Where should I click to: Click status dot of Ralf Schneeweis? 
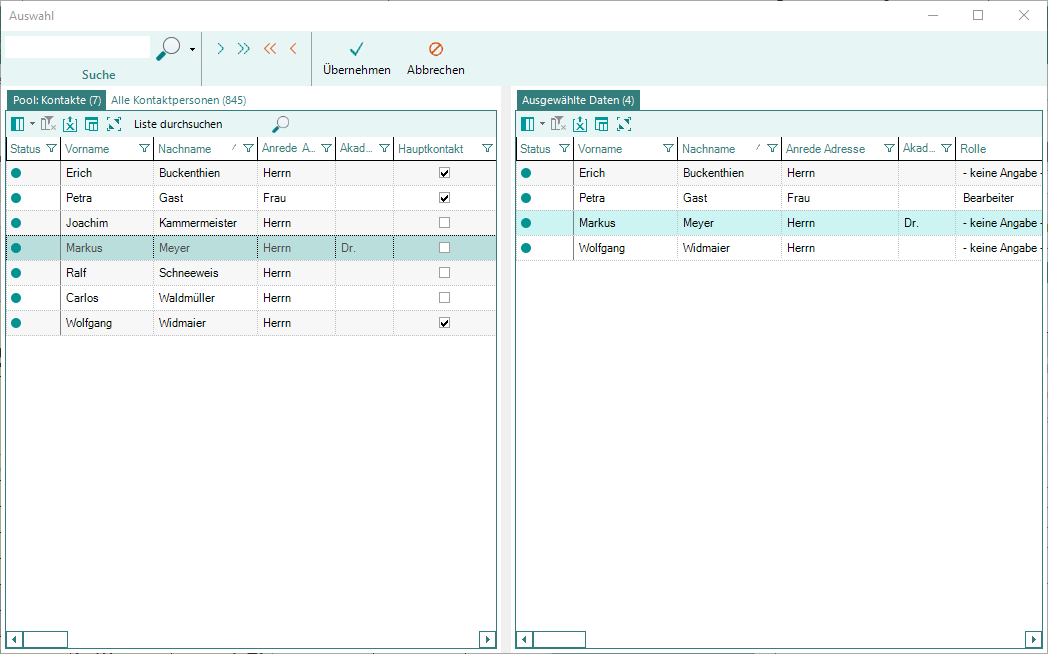pos(16,273)
